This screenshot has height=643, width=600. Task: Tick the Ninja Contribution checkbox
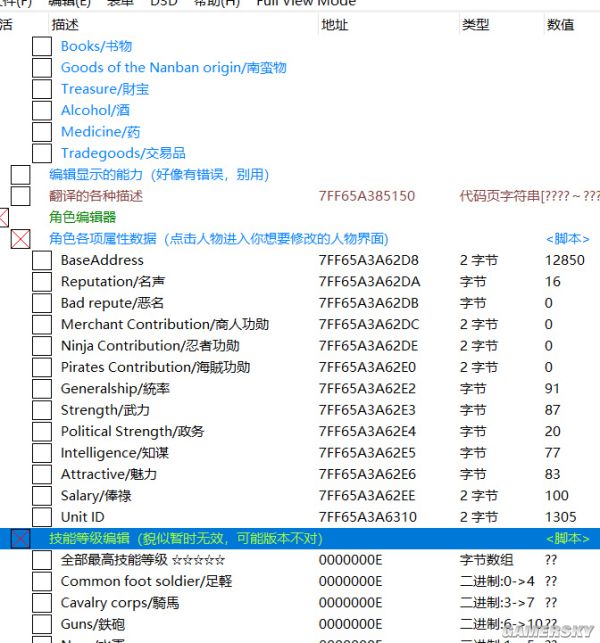coord(42,346)
